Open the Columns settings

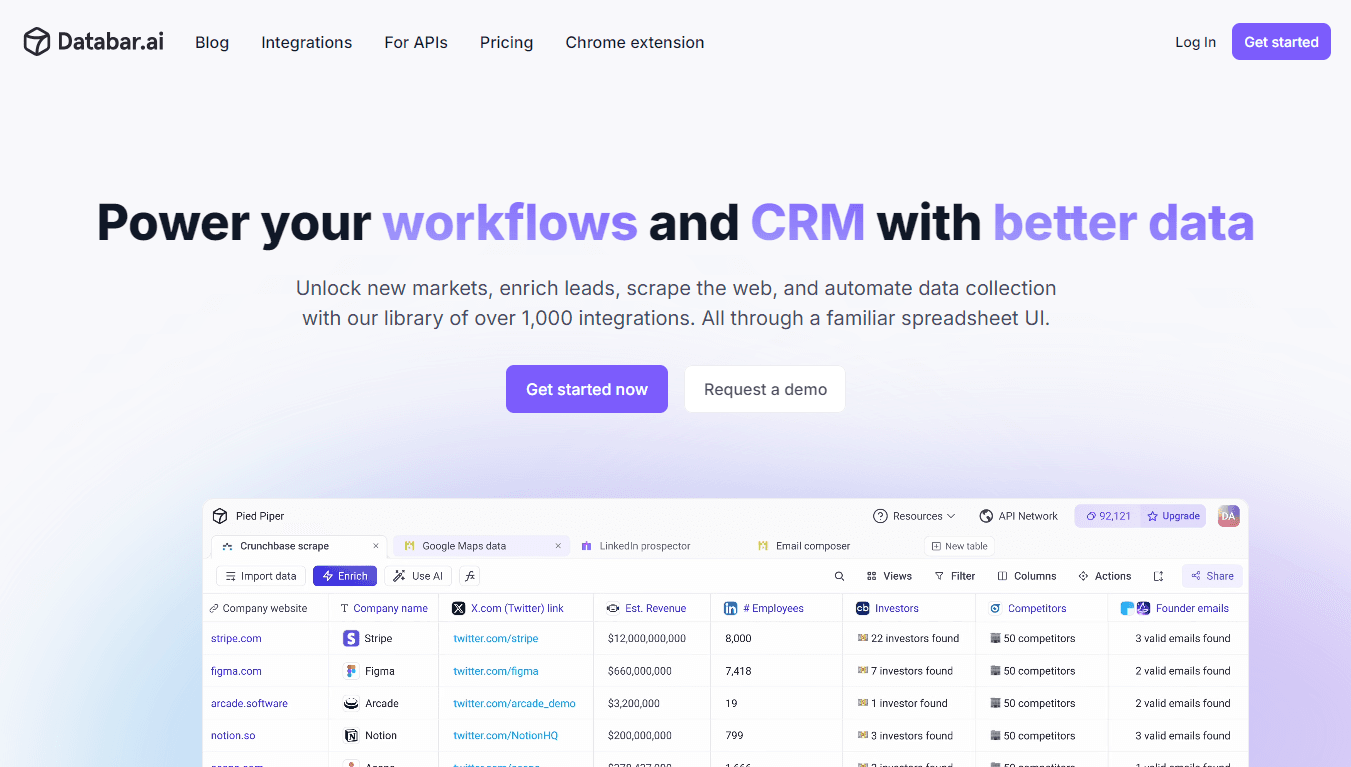1026,576
